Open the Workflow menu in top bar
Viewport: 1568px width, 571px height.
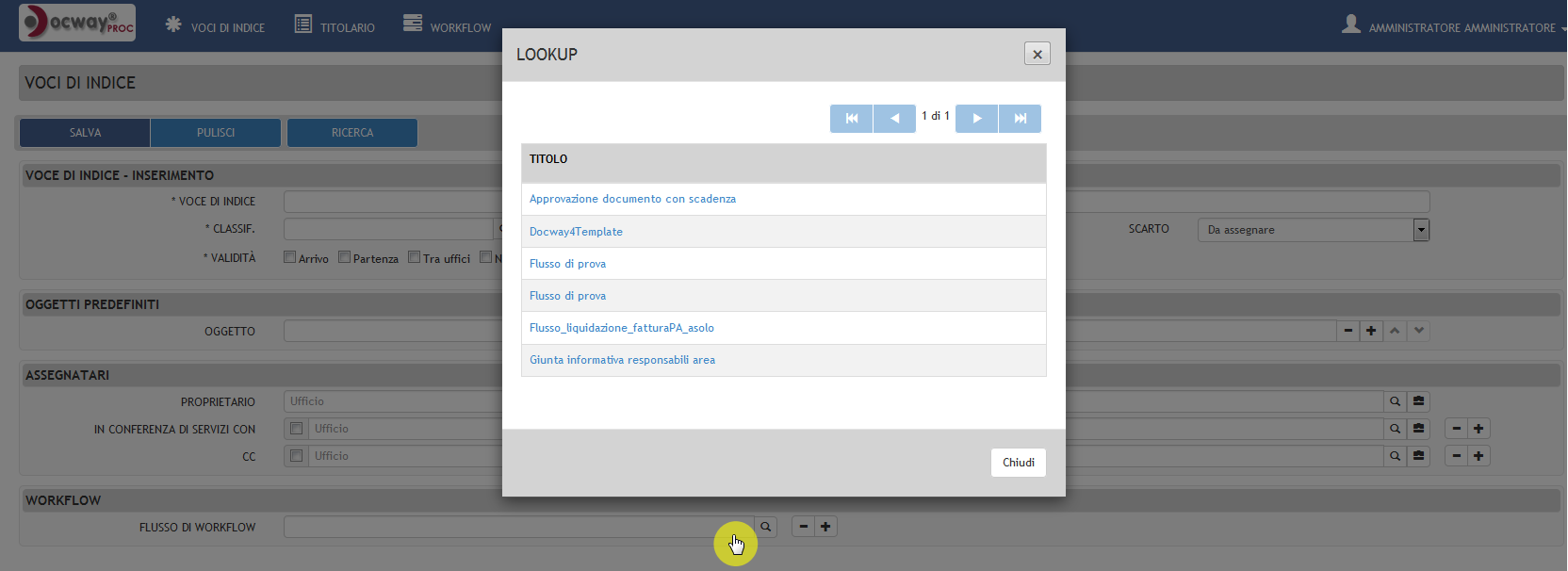pos(448,27)
